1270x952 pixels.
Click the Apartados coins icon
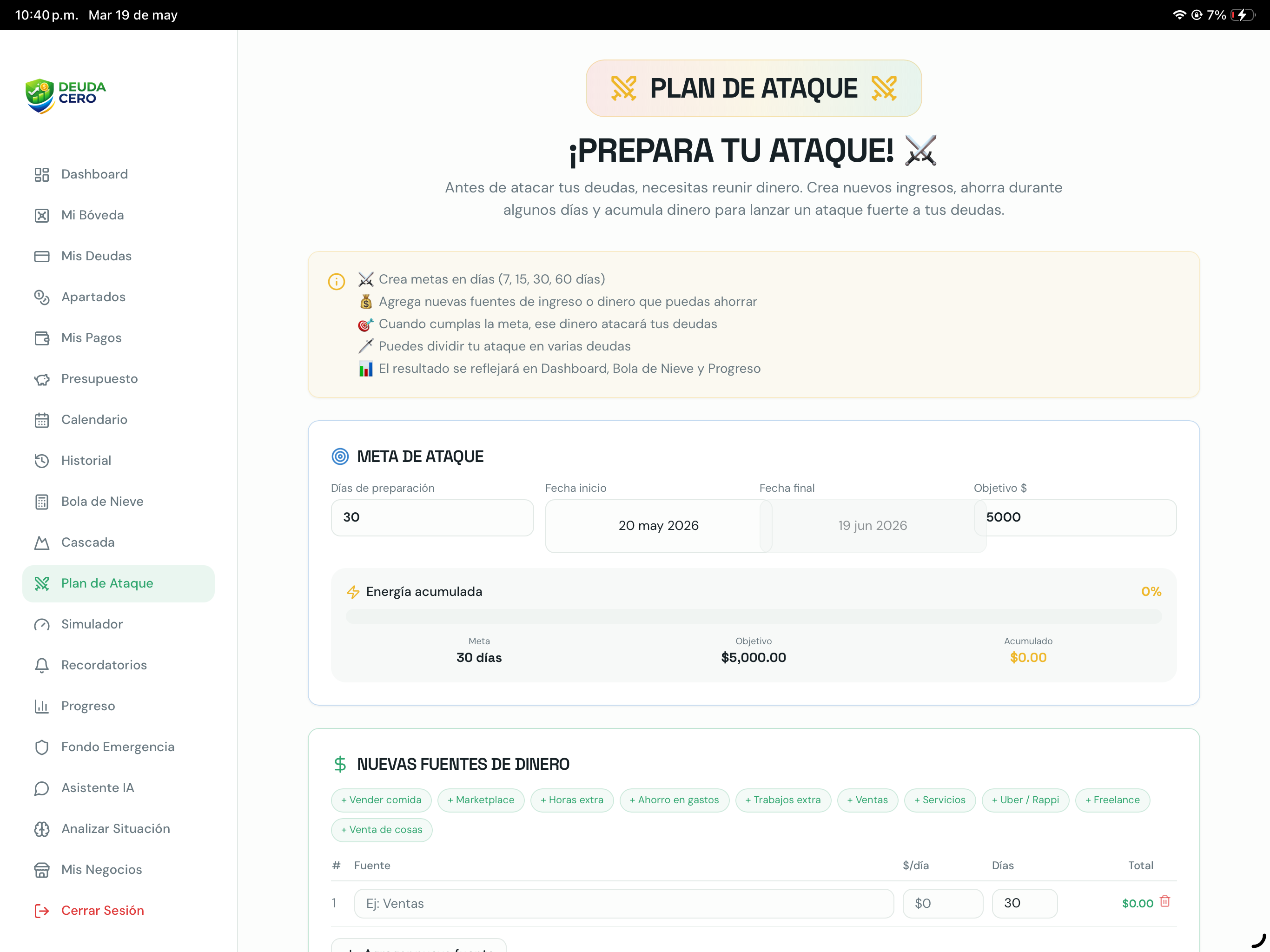[x=41, y=297]
